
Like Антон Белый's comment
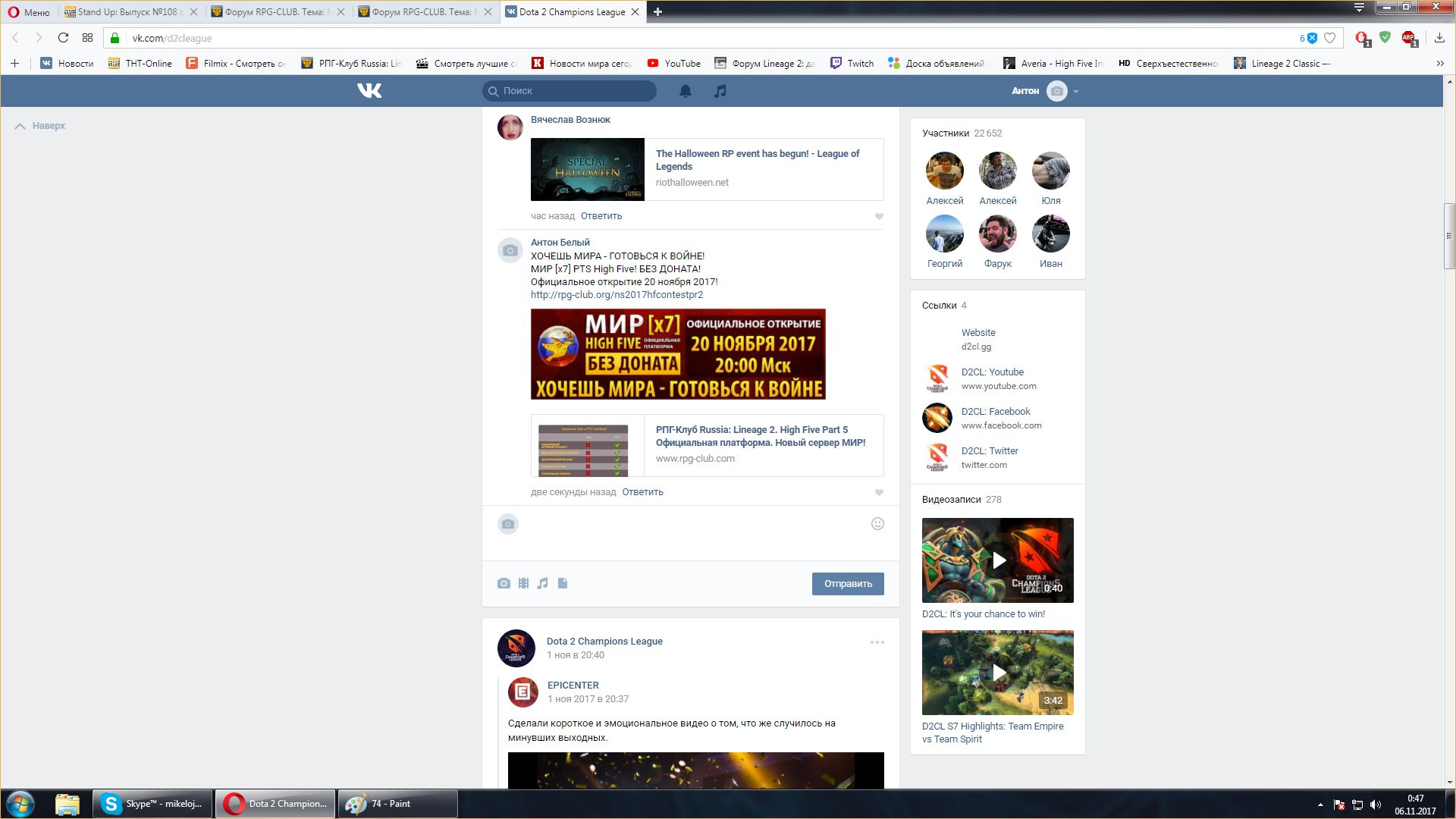point(879,492)
